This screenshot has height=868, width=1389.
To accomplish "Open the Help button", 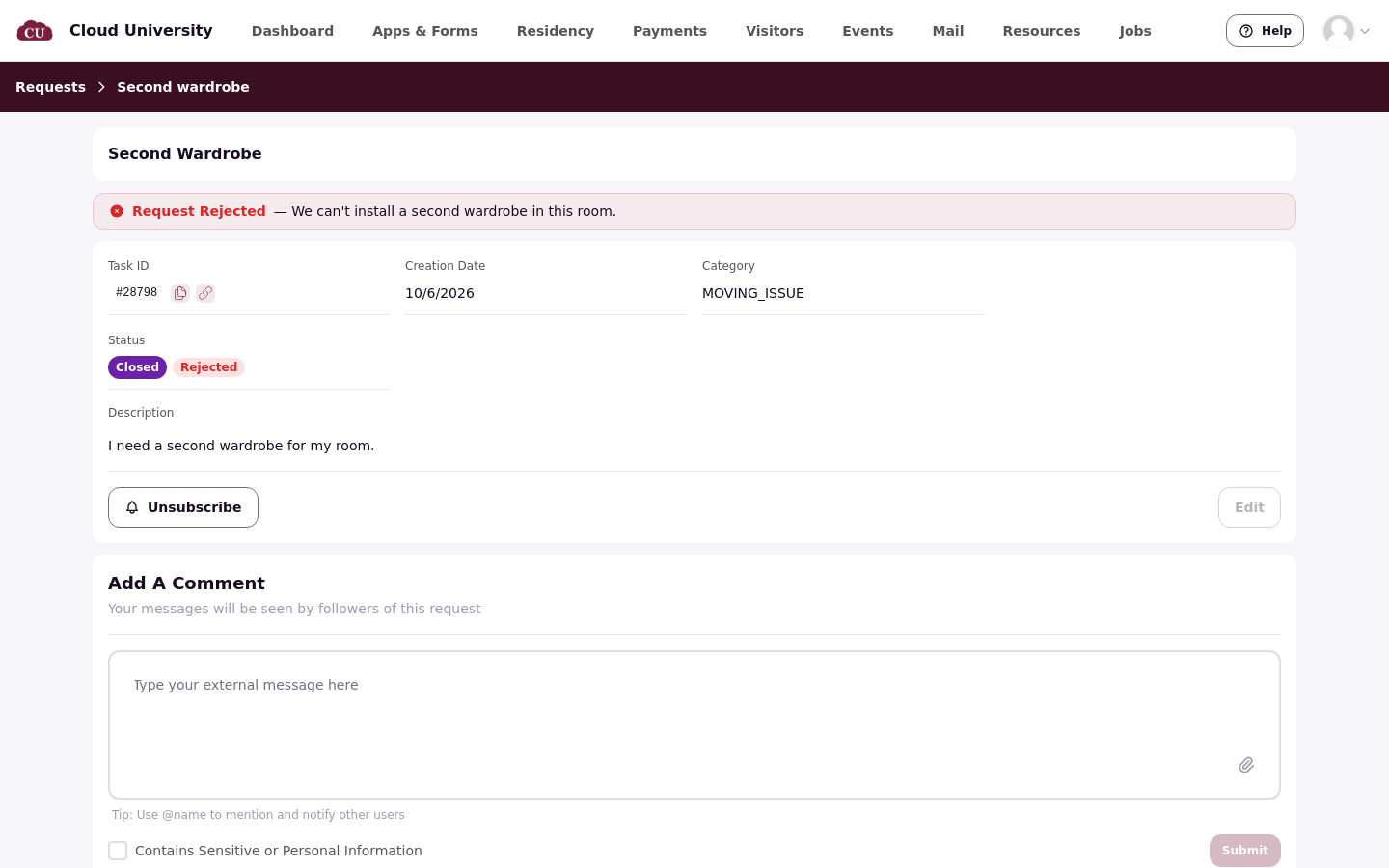I will (x=1265, y=31).
